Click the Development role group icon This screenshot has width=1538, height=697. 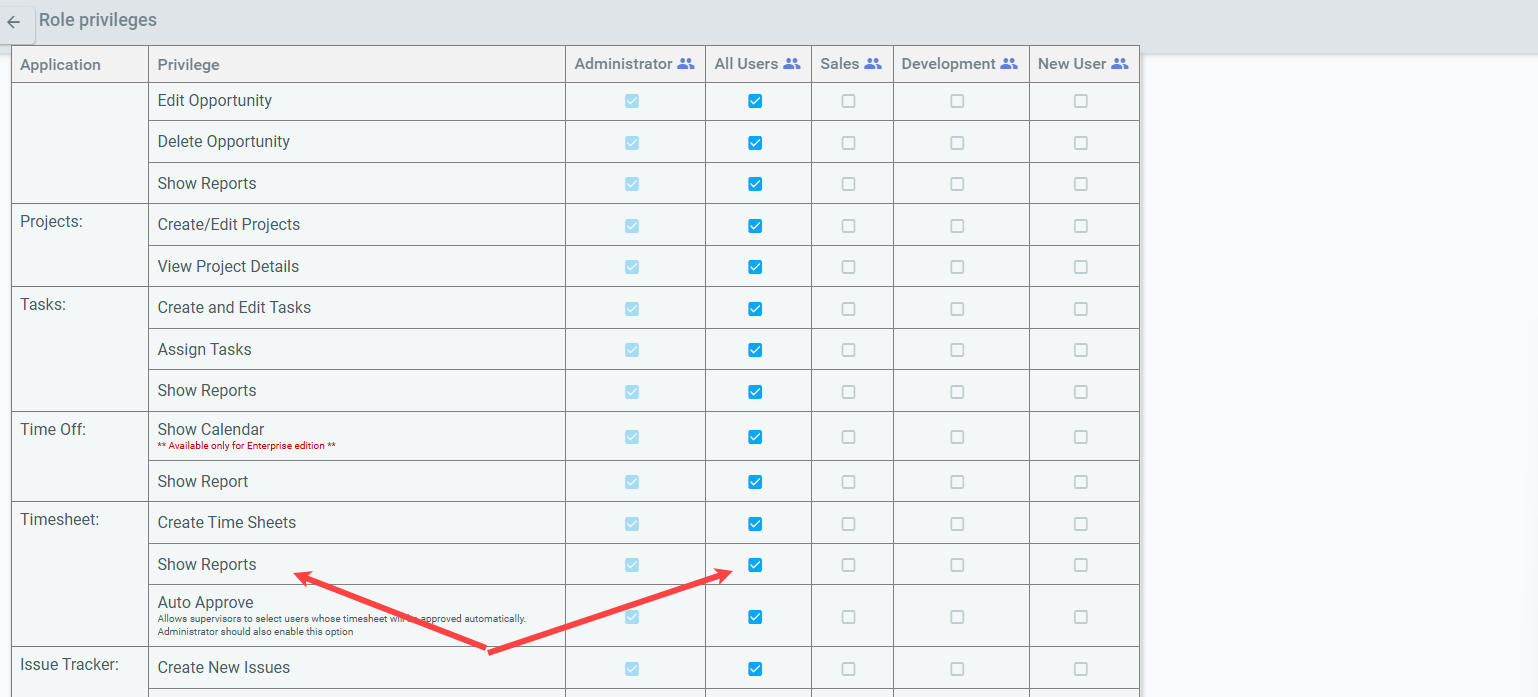(x=1009, y=64)
